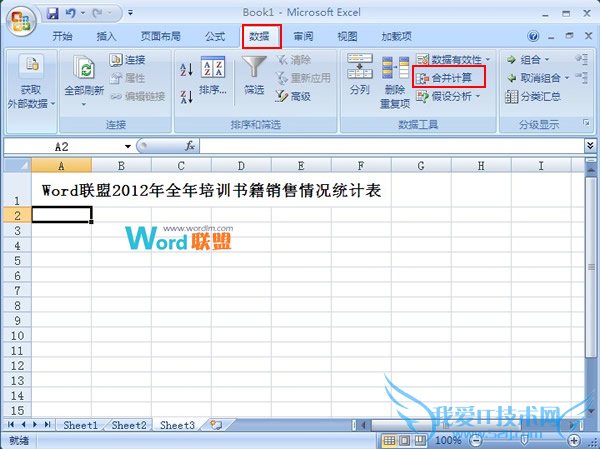Screen dimensions: 600x449
Task: Open Customize Quick Access Toolbar dropdown
Action: [130, 13]
